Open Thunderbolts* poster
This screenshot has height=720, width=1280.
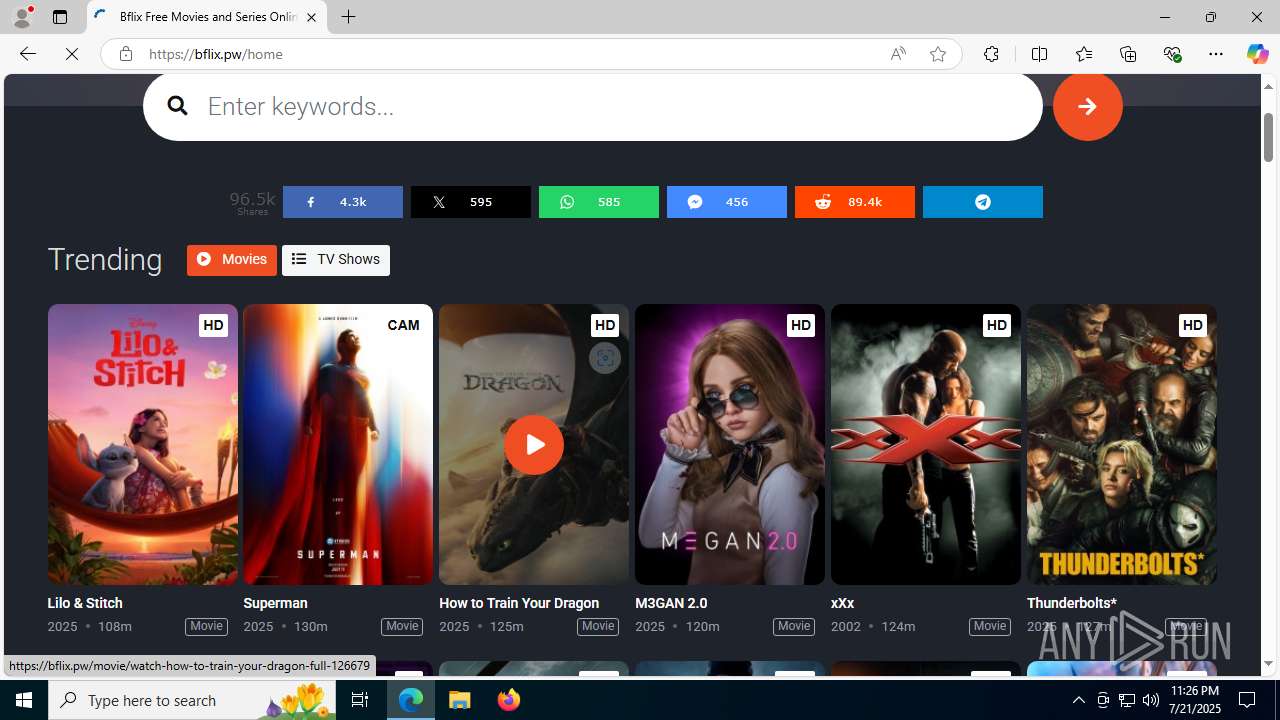[x=1122, y=444]
